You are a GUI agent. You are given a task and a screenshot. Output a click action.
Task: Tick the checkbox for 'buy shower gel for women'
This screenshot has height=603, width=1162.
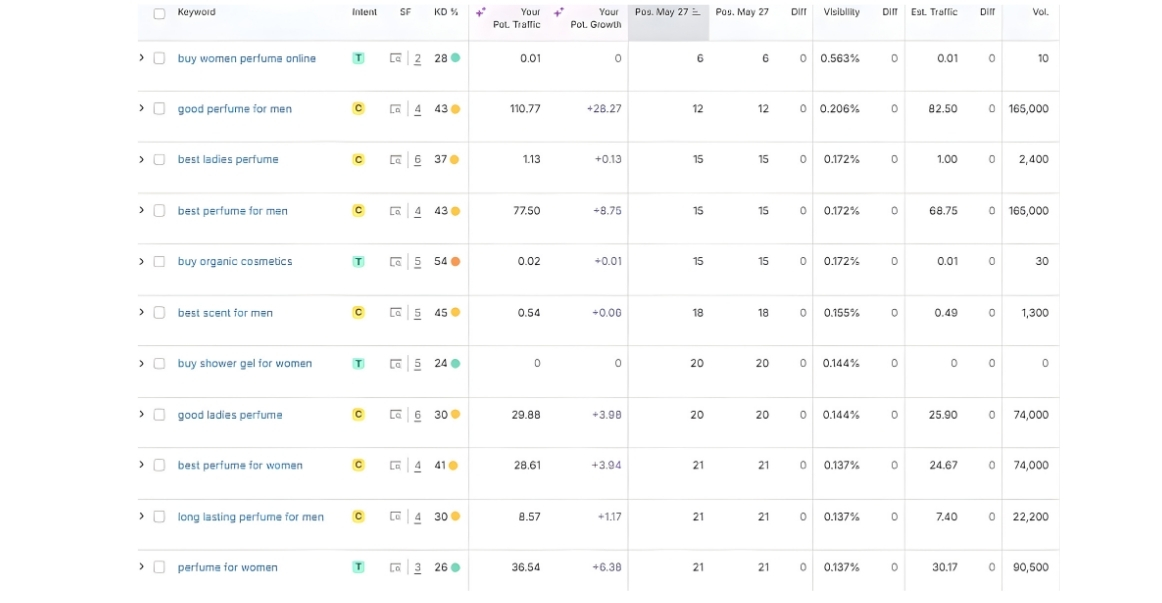tap(159, 364)
